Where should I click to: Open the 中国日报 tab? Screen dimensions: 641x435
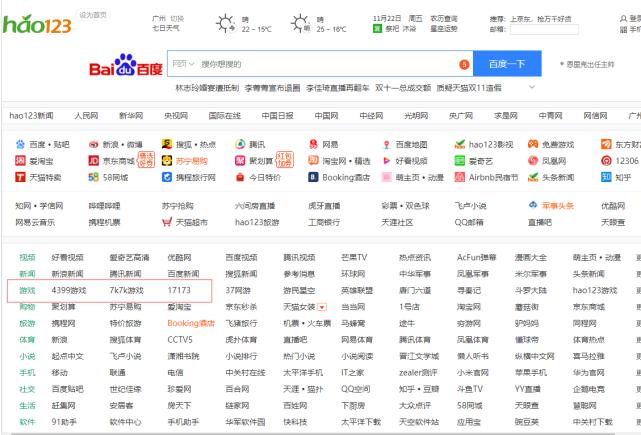278,116
